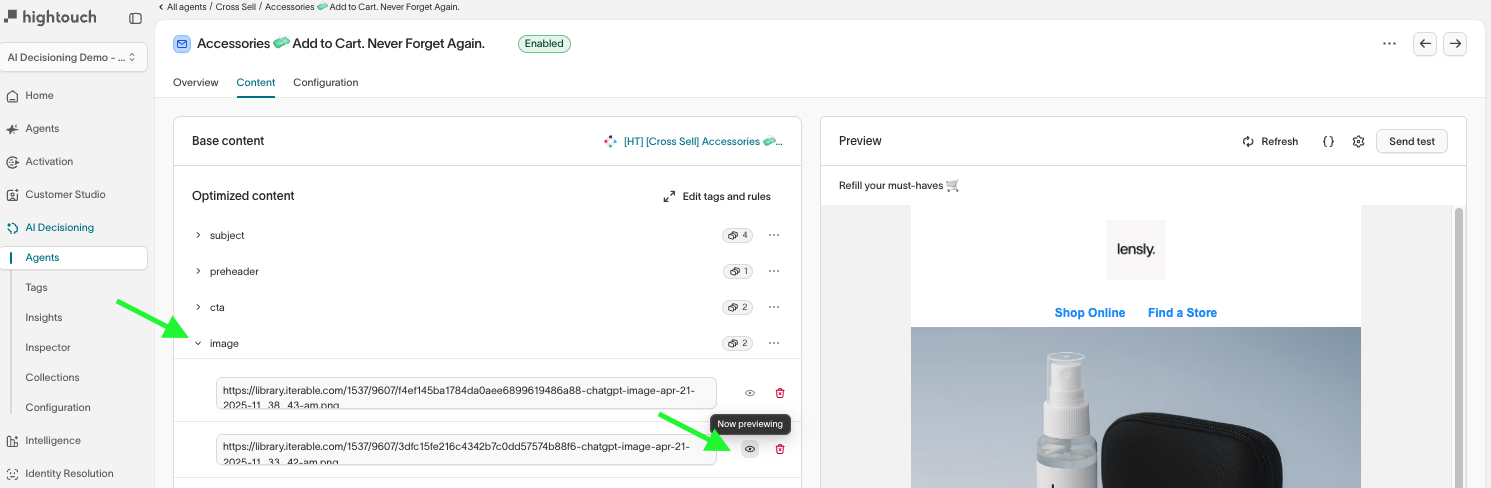Screen dimensions: 1491x488
Task: Go to previous agent with left arrow
Action: coord(1425,44)
